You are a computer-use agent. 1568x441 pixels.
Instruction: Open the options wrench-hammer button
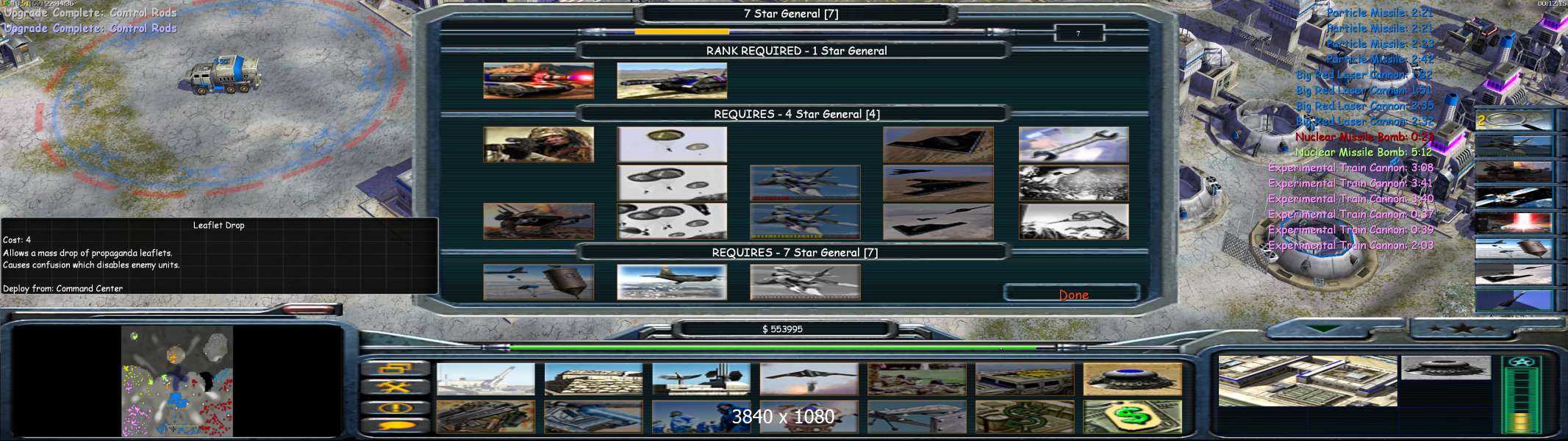[394, 387]
